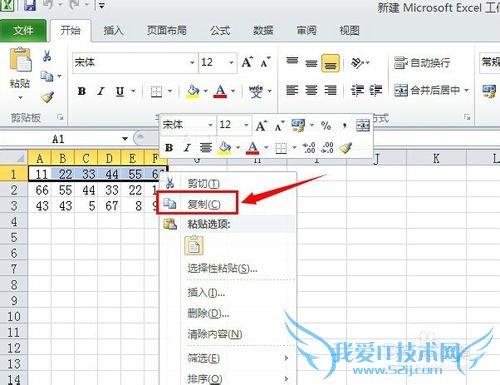Viewport: 500px width, 385px height.
Task: Switch to the 审阅 Review tab
Action: 306,31
